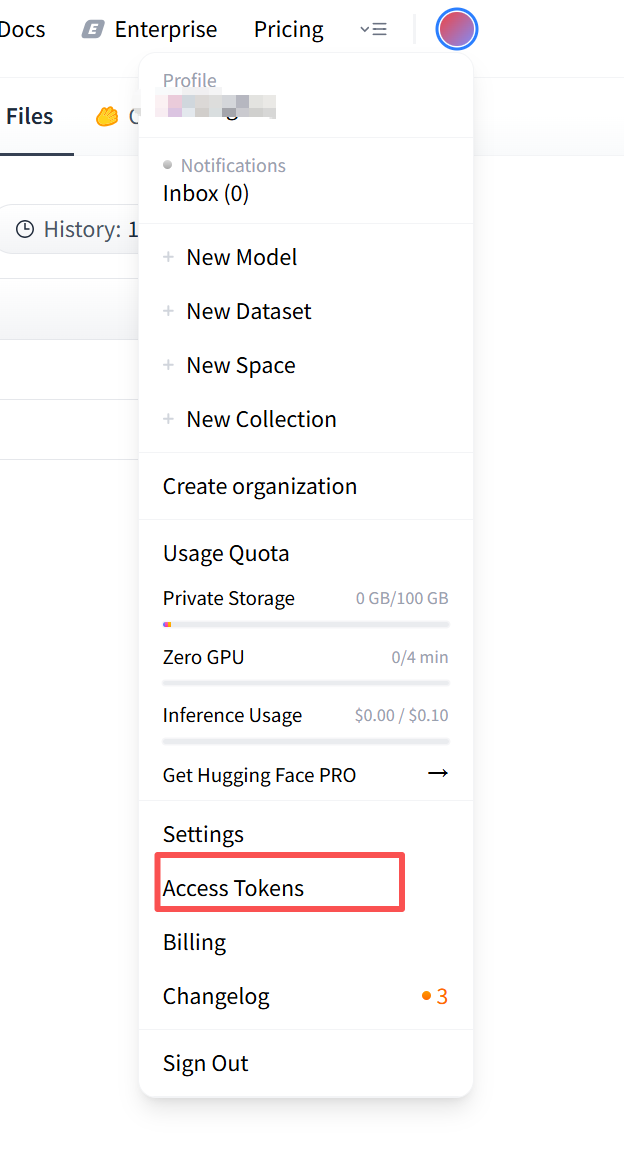The image size is (624, 1170).
Task: Sign Out of the account
Action: [x=205, y=1063]
